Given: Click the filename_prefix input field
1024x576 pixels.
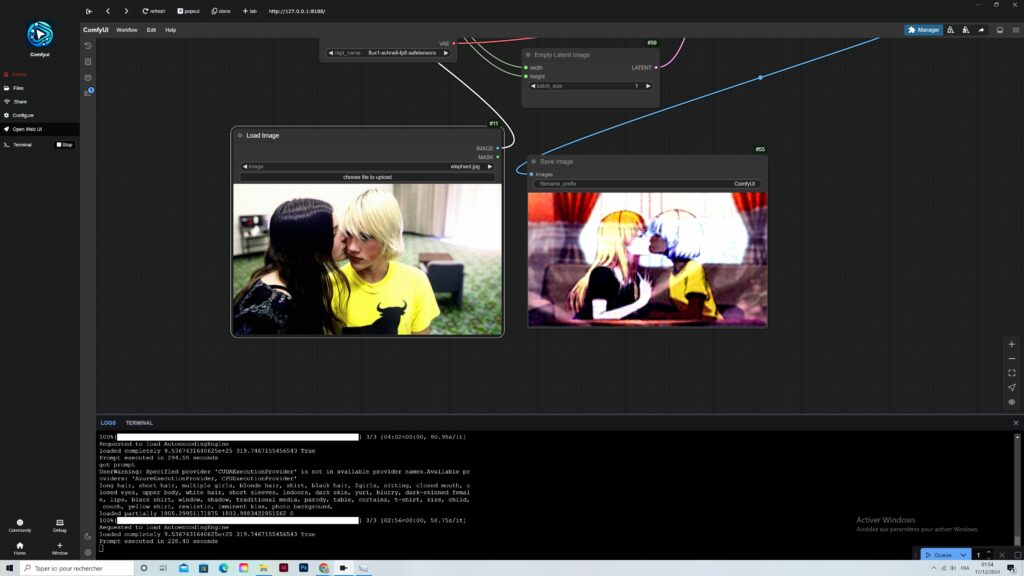Looking at the screenshot, I should (x=647, y=184).
